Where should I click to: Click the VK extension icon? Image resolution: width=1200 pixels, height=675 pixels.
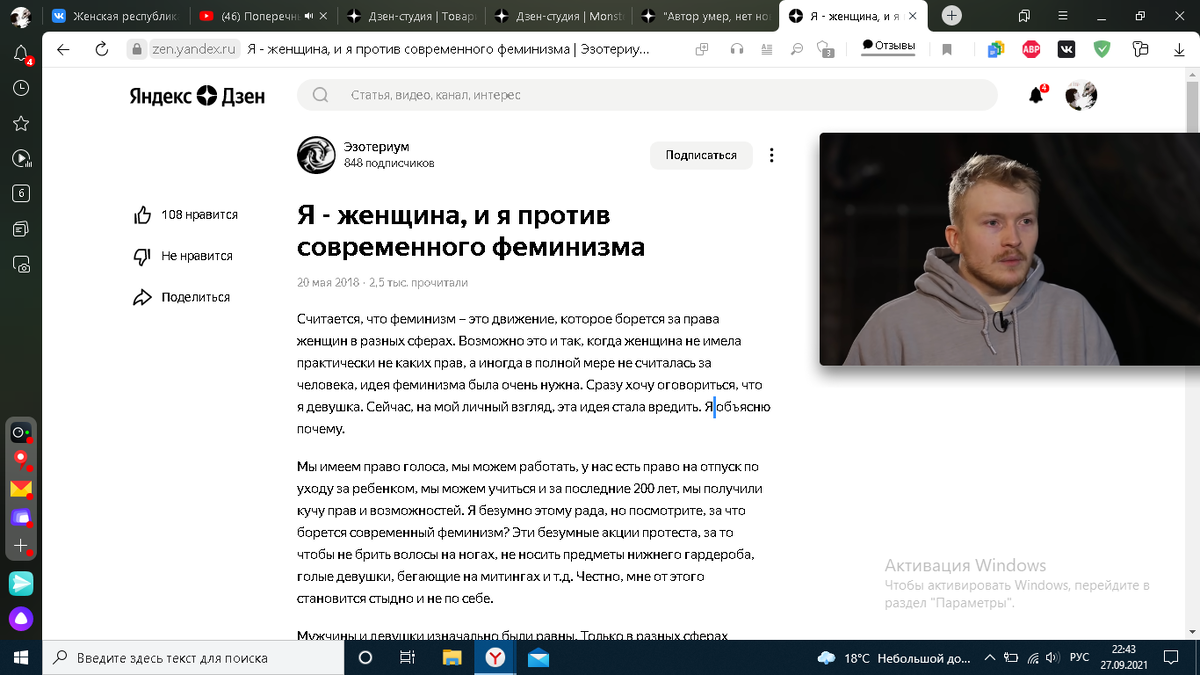click(1066, 48)
